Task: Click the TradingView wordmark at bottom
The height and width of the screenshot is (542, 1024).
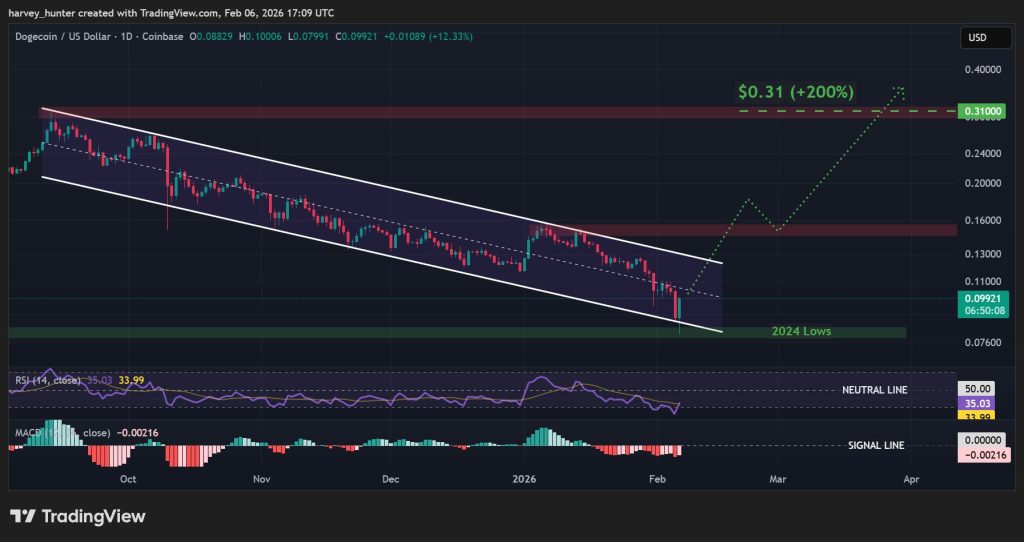Action: click(x=93, y=516)
